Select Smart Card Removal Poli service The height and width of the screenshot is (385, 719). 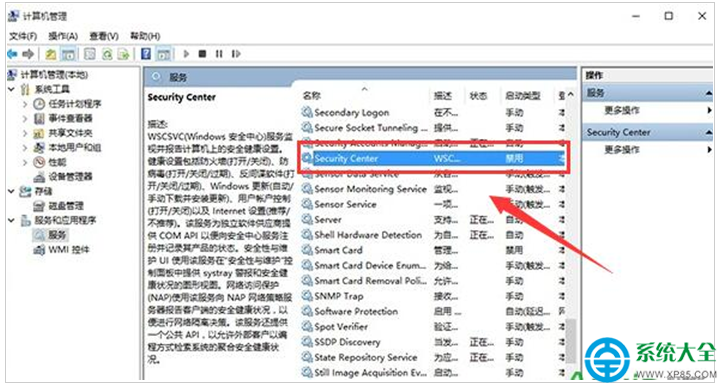tap(432, 281)
